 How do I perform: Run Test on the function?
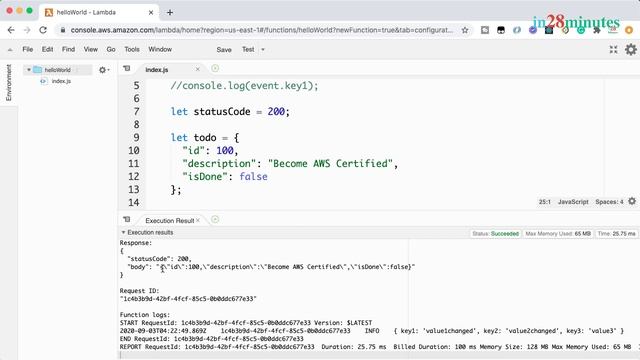click(x=248, y=49)
